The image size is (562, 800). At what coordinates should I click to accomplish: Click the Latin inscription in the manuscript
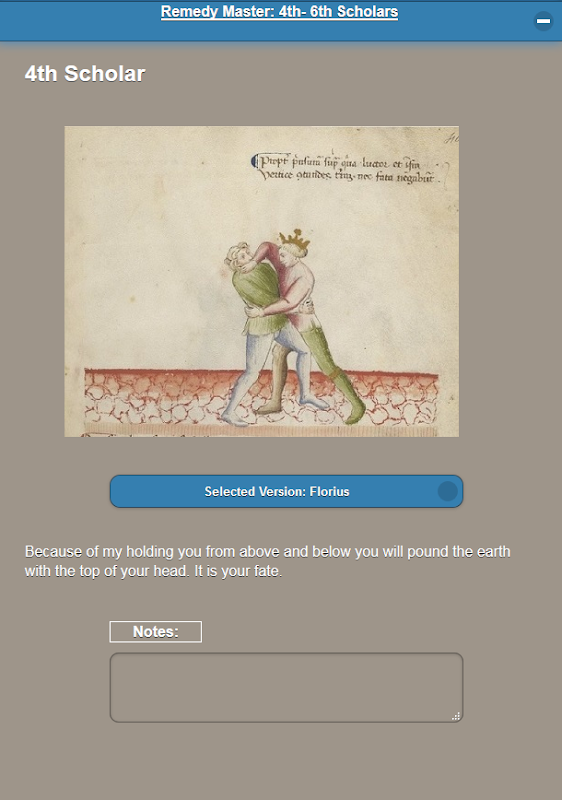345,169
